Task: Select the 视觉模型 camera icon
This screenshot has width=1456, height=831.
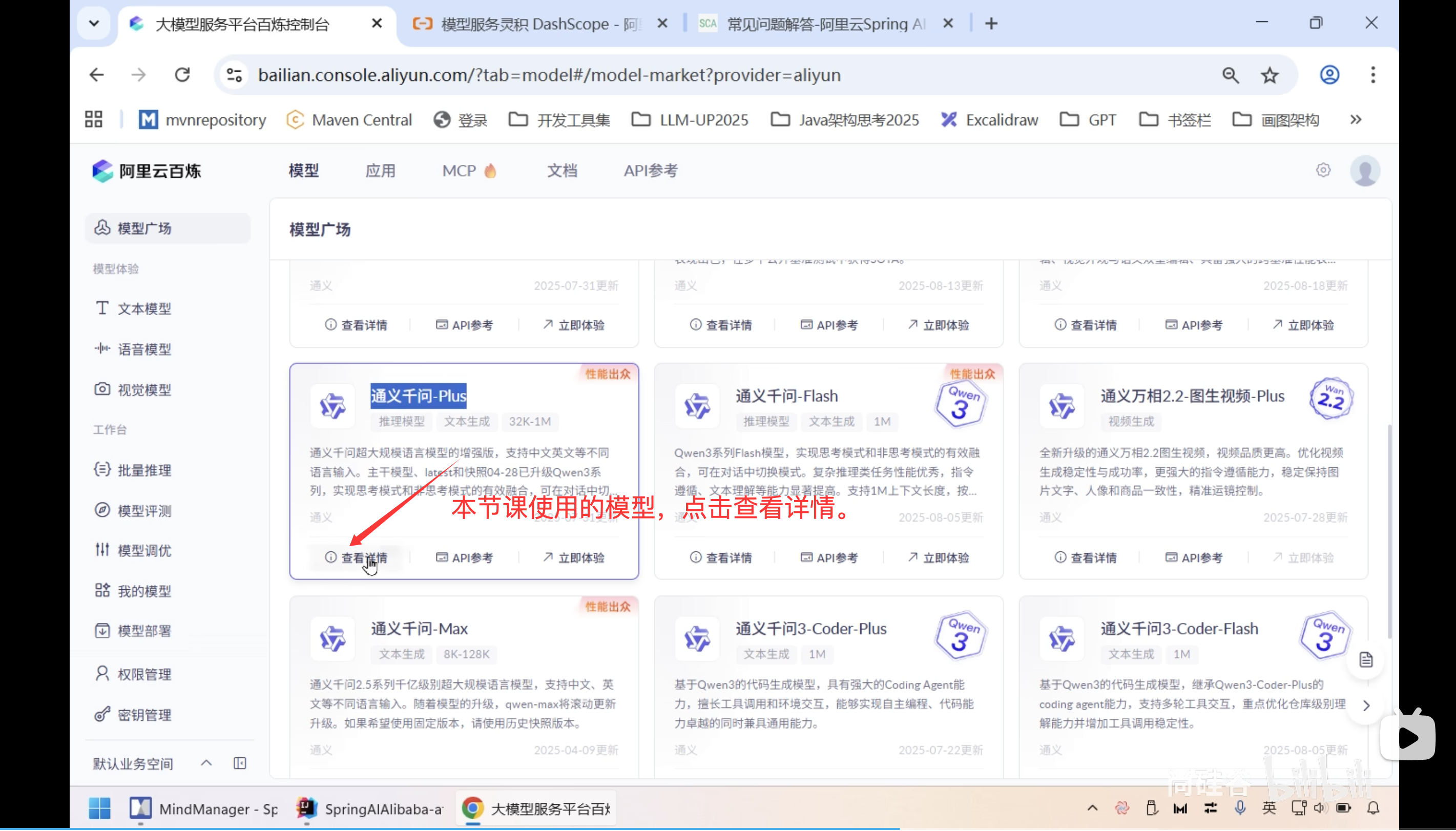Action: (102, 389)
